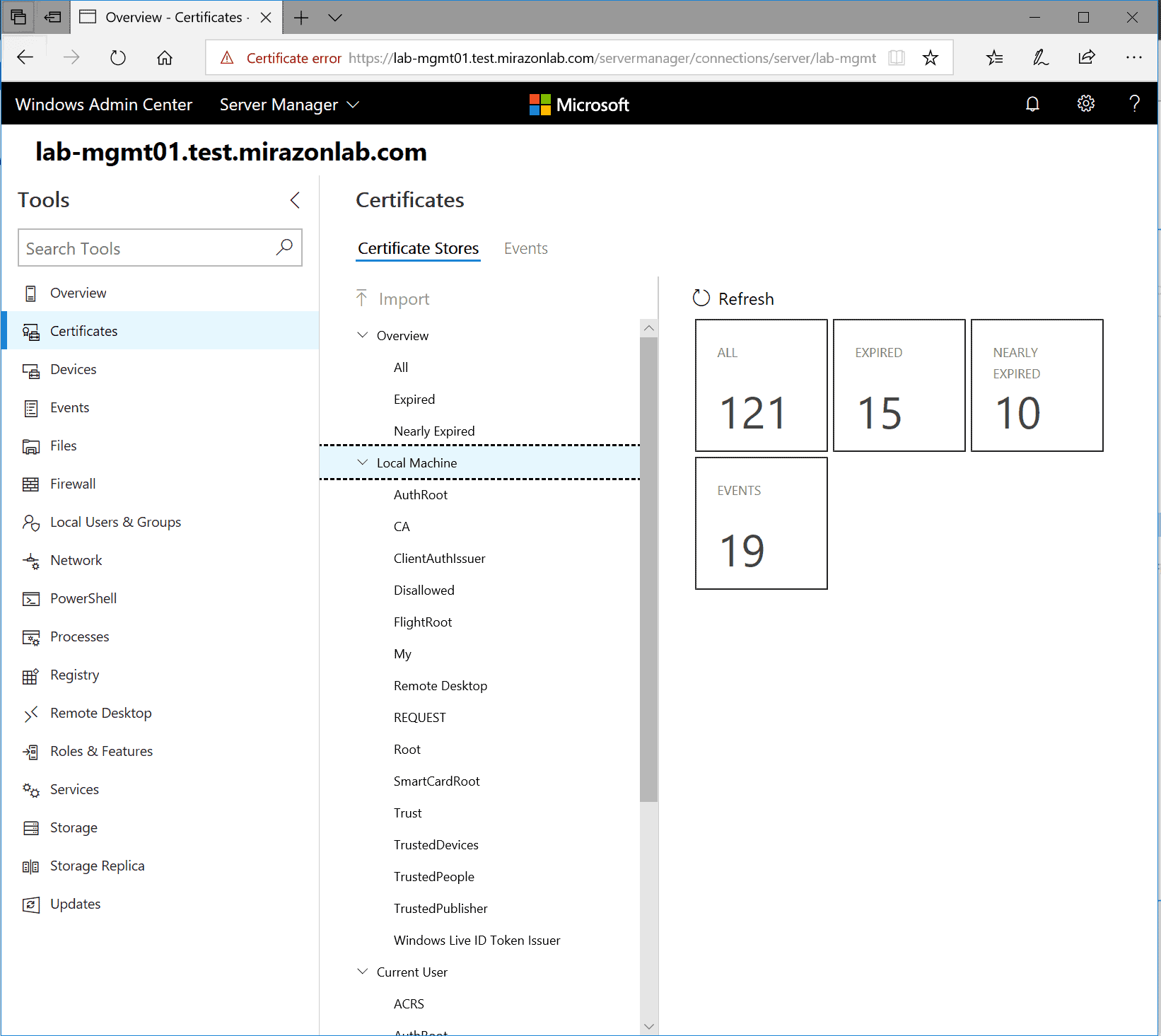Collapse the Local Machine tree node

[x=363, y=462]
